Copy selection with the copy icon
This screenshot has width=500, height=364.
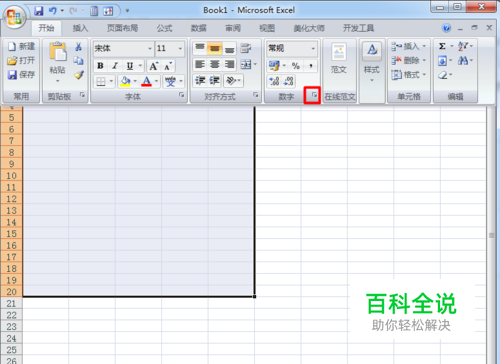79,61
